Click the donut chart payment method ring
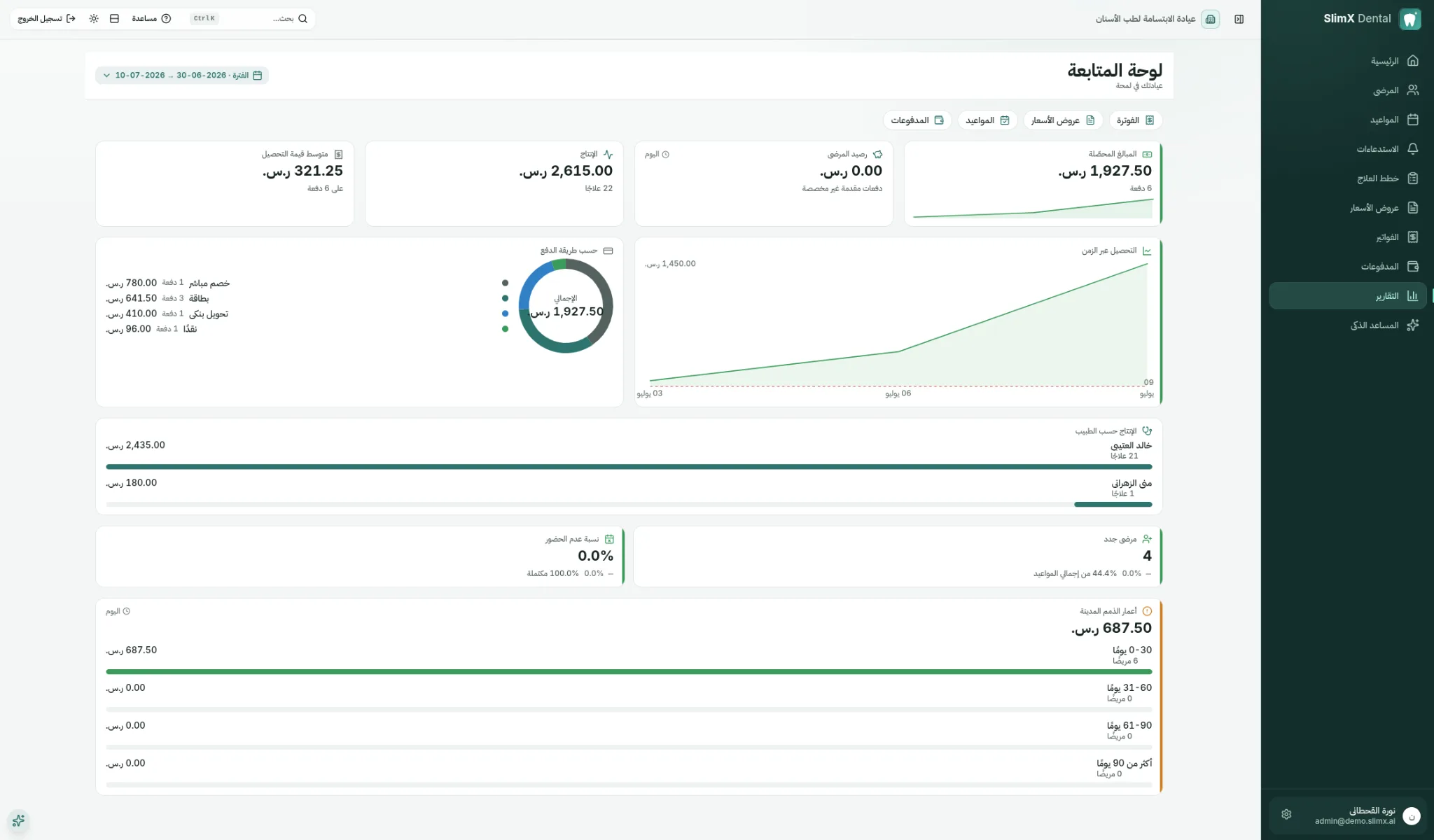The height and width of the screenshot is (840, 1434). click(566, 306)
